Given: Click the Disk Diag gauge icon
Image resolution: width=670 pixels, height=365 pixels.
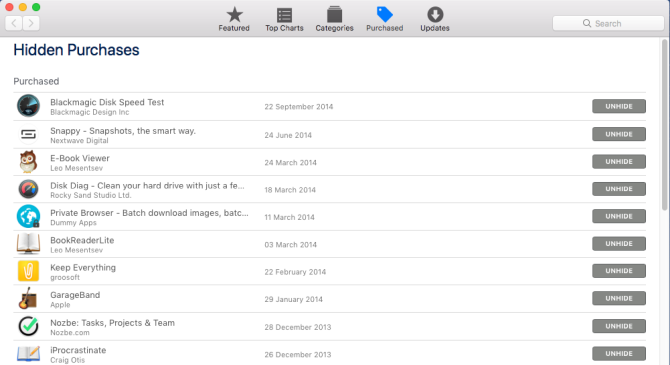Looking at the screenshot, I should pos(28,189).
